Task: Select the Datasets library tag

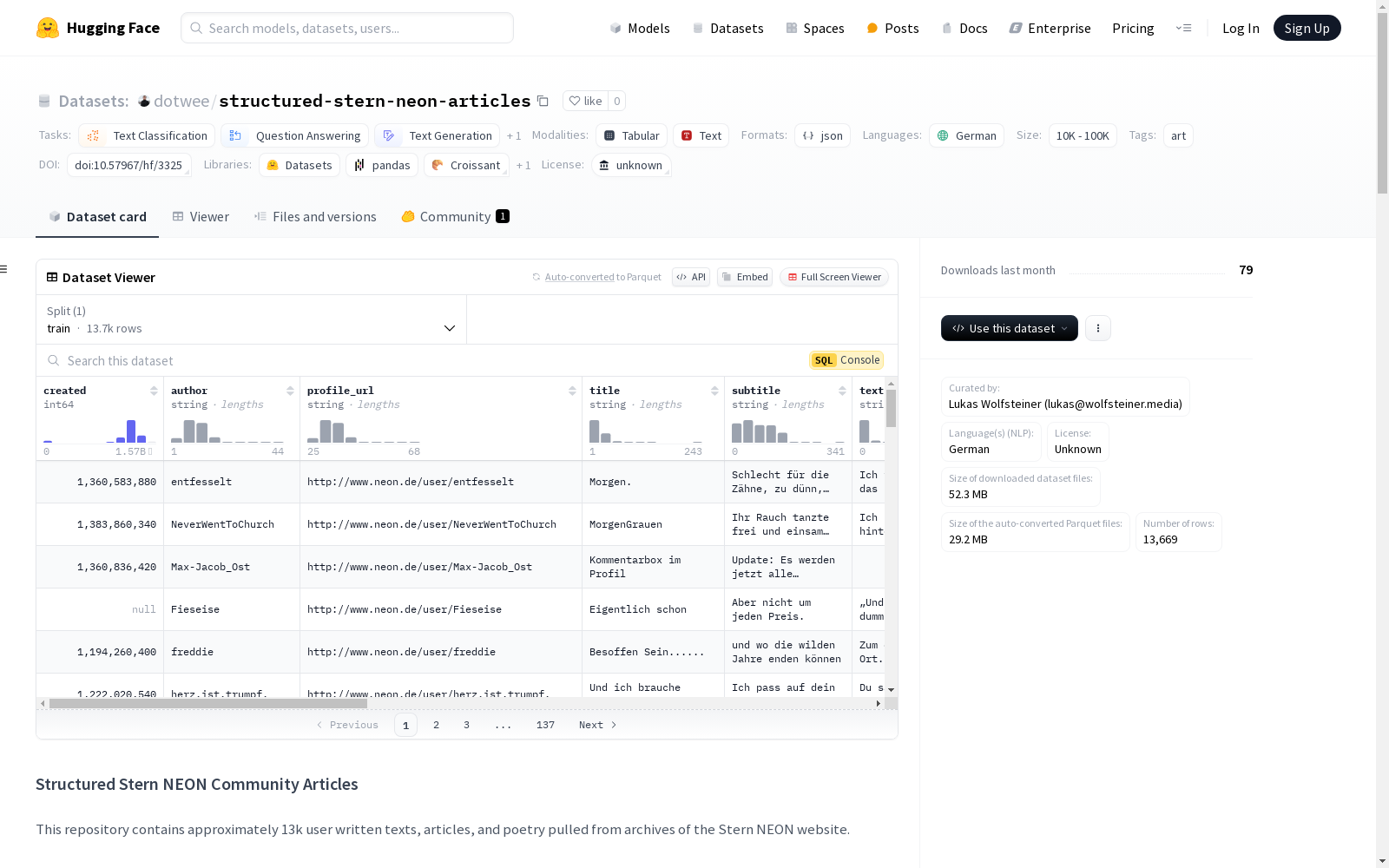Action: coord(299,165)
